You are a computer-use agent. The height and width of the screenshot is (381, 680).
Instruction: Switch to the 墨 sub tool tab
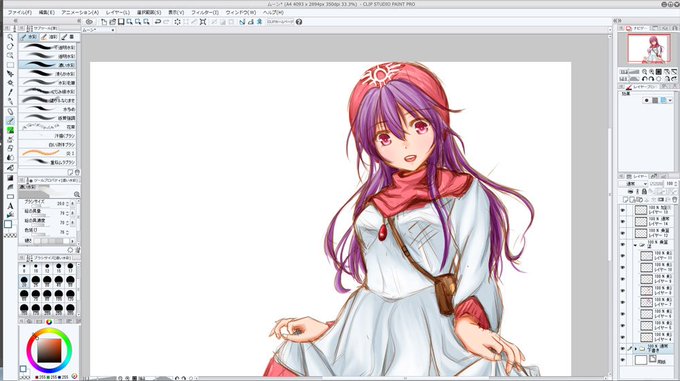[68, 37]
